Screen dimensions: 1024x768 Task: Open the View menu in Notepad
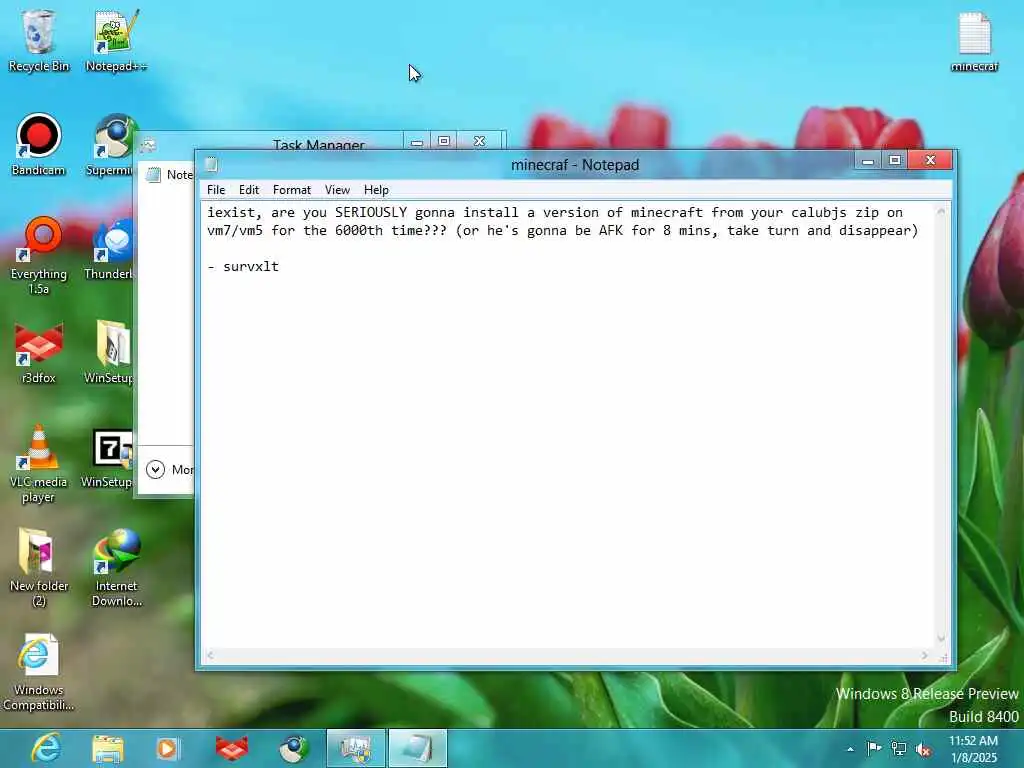[x=338, y=190]
